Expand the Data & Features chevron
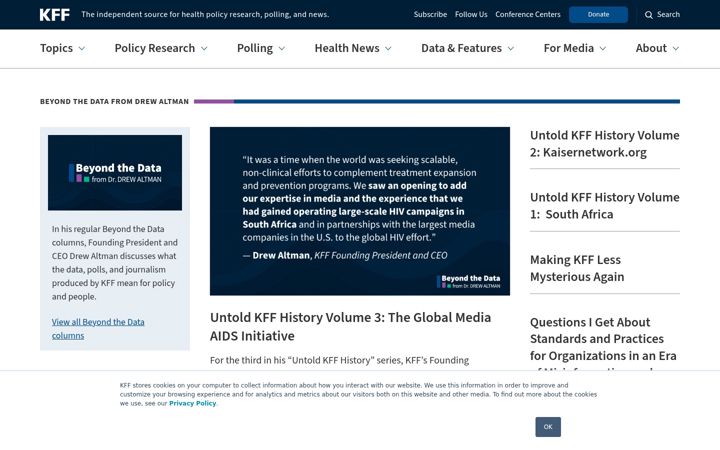The width and height of the screenshot is (720, 450). tap(510, 48)
